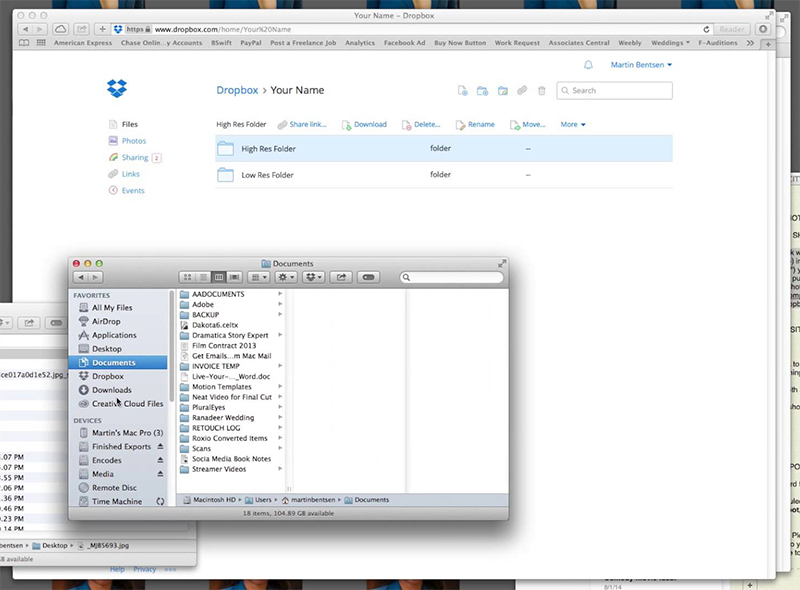This screenshot has width=800, height=590.
Task: Click the link icon in Dropbox header
Action: point(522,91)
